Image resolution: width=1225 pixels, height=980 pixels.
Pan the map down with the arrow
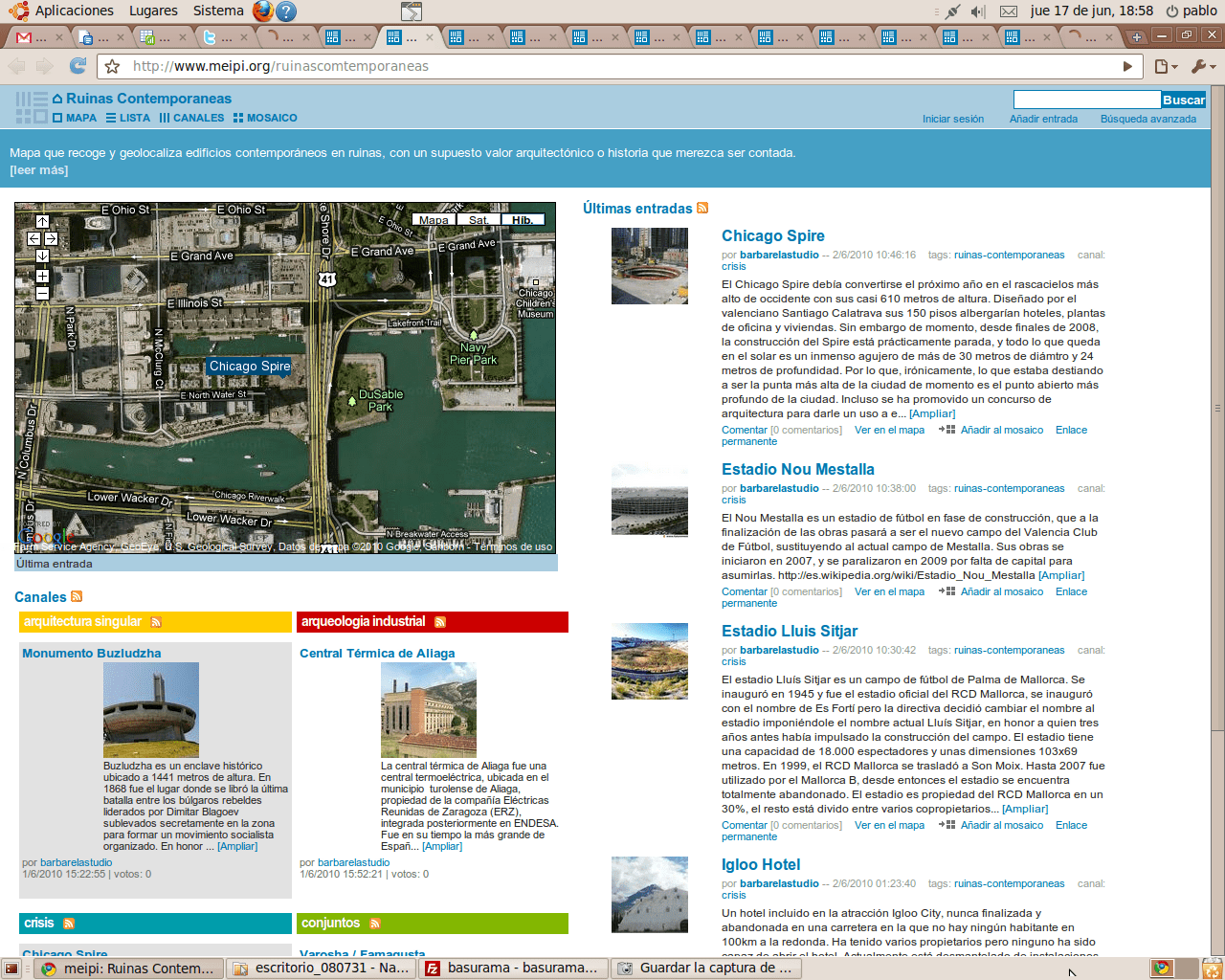42,256
